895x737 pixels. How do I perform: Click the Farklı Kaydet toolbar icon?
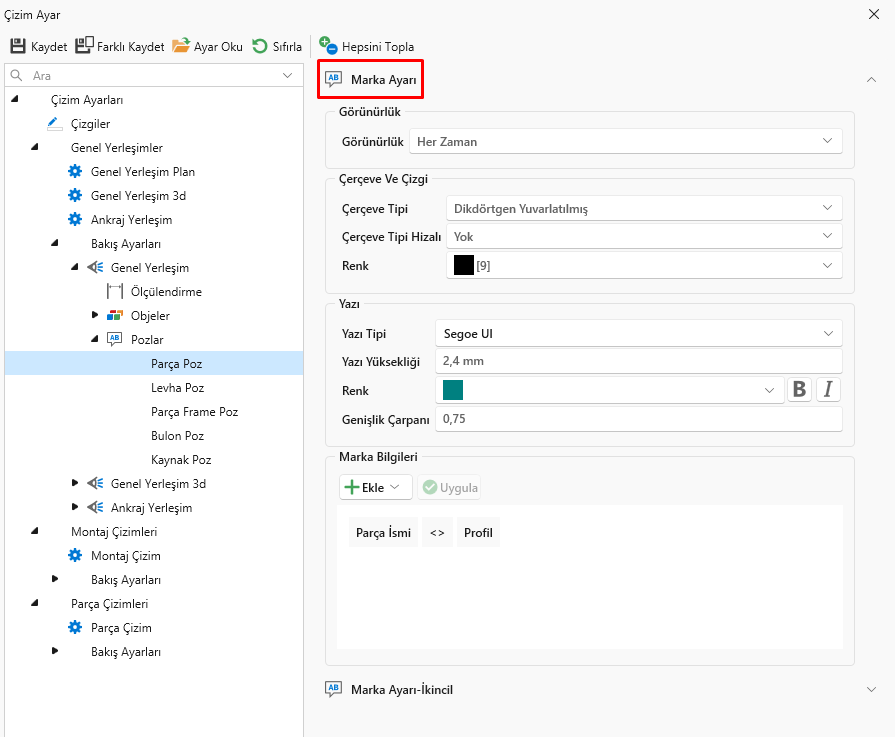pyautogui.click(x=84, y=46)
